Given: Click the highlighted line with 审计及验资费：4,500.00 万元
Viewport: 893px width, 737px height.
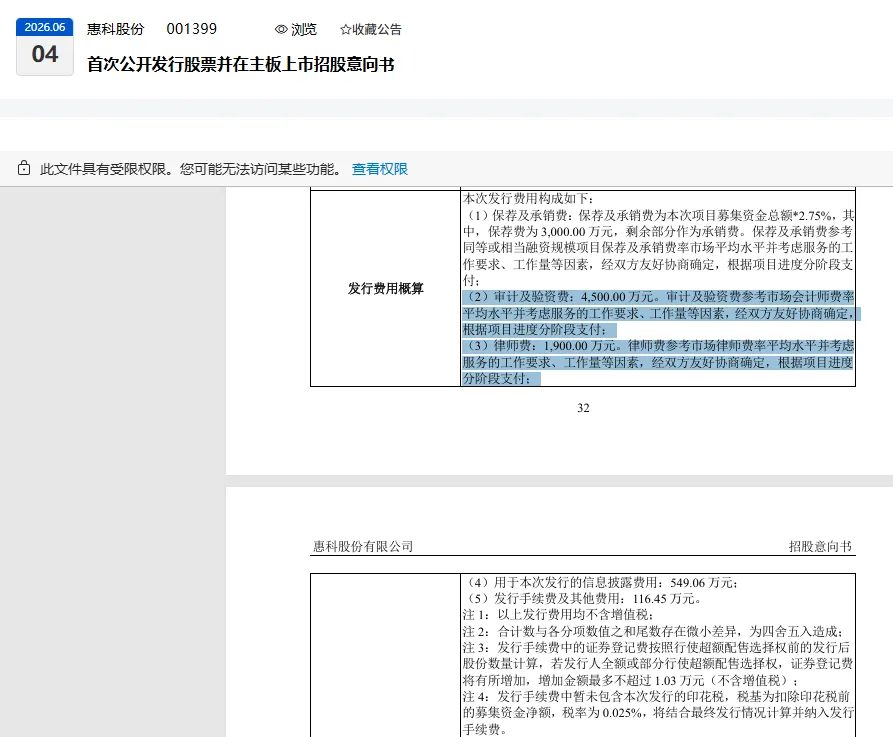Looking at the screenshot, I should click(x=658, y=297).
